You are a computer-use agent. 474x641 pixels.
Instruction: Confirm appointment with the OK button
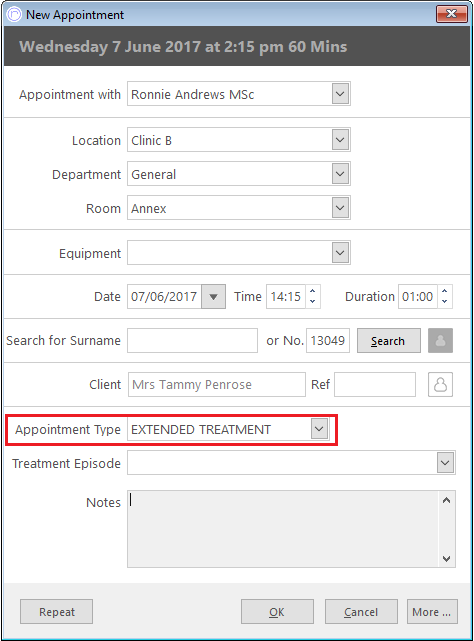[277, 612]
